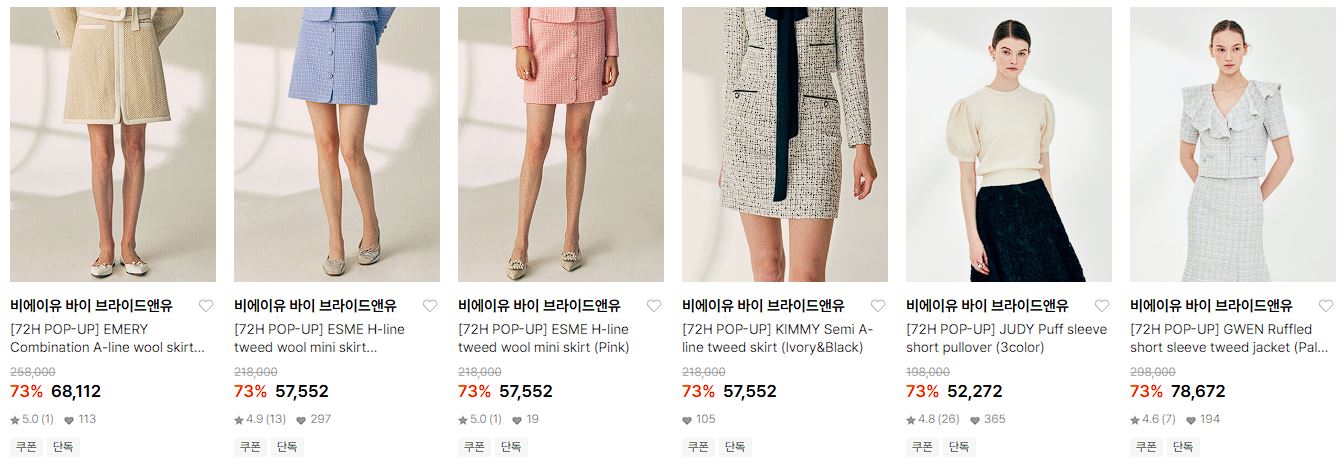Click the 쿠폰 tag under EMERY skirt

(25, 447)
